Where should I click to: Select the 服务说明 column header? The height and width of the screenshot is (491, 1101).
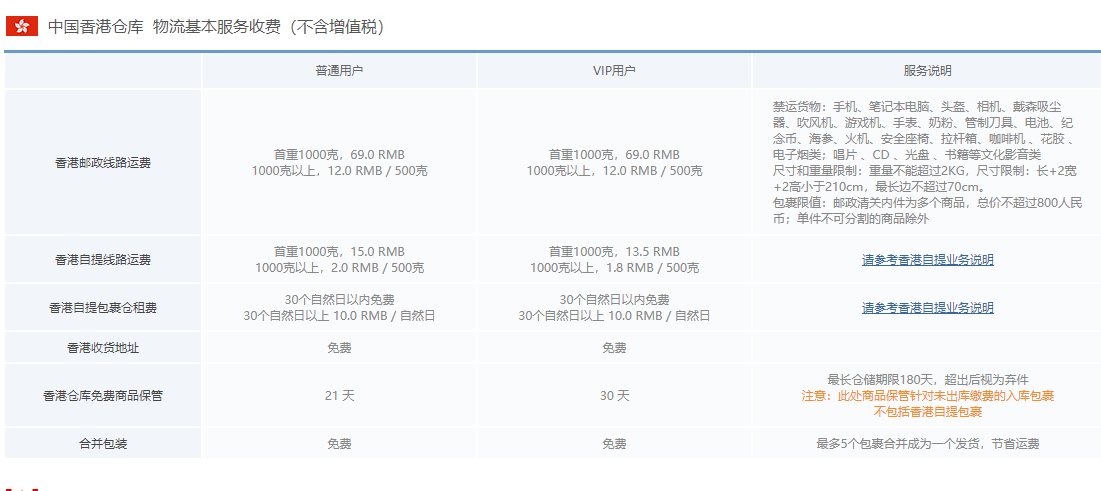pos(928,71)
